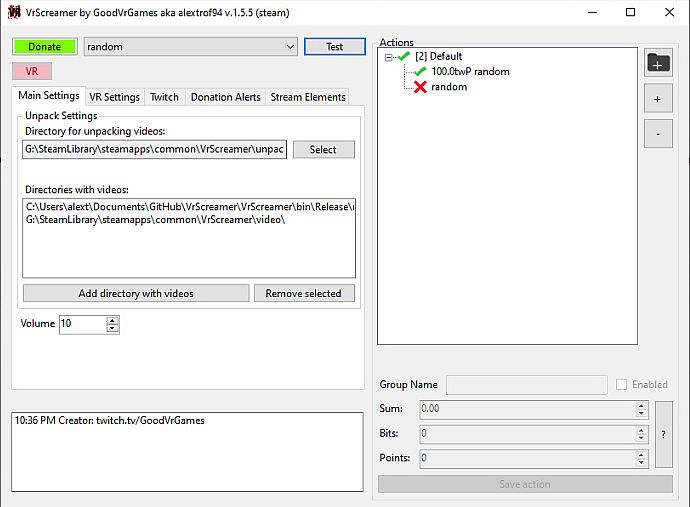The image size is (690, 507).
Task: Click the plus button to add action
Action: [x=658, y=99]
